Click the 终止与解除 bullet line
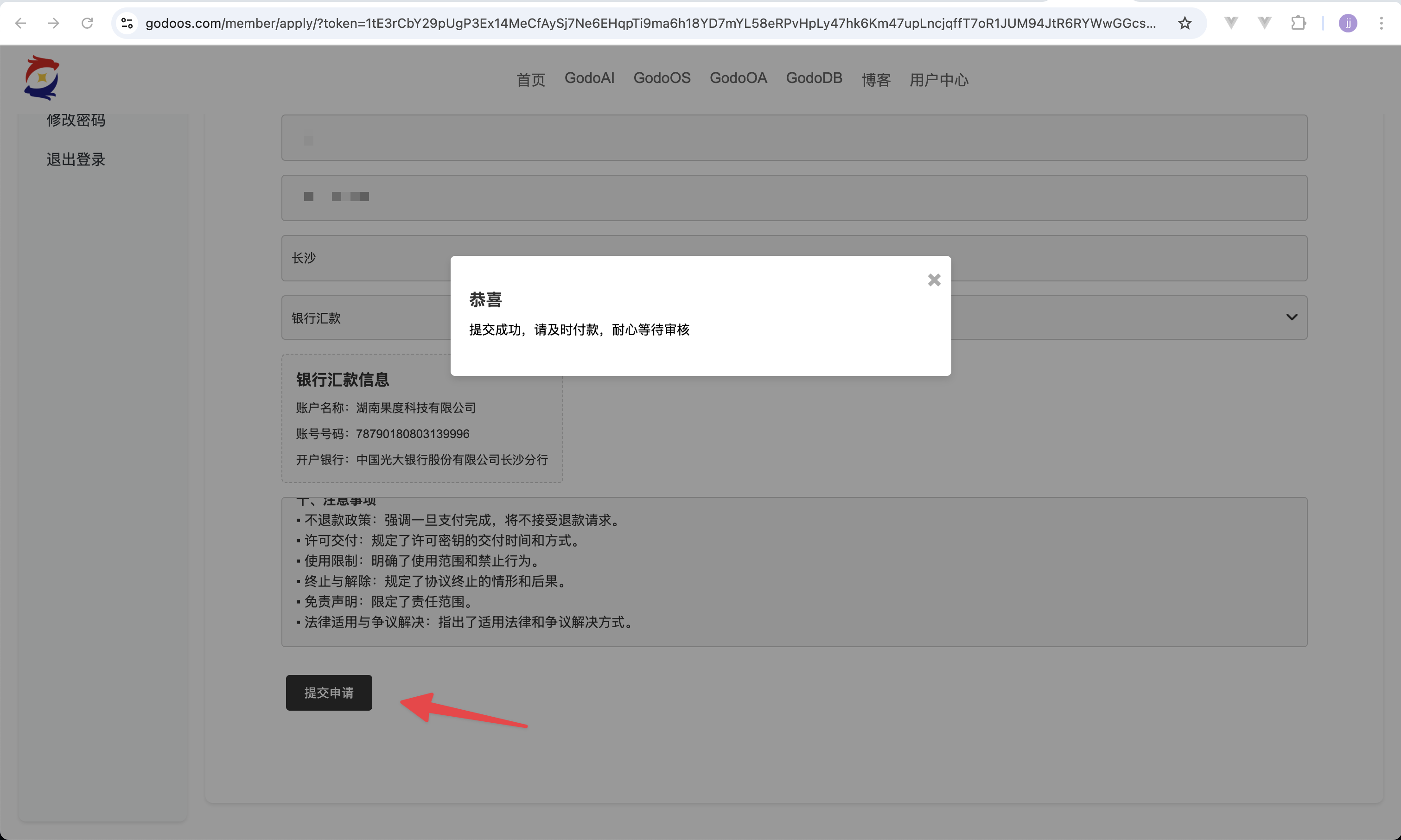1401x840 pixels. coord(433,581)
